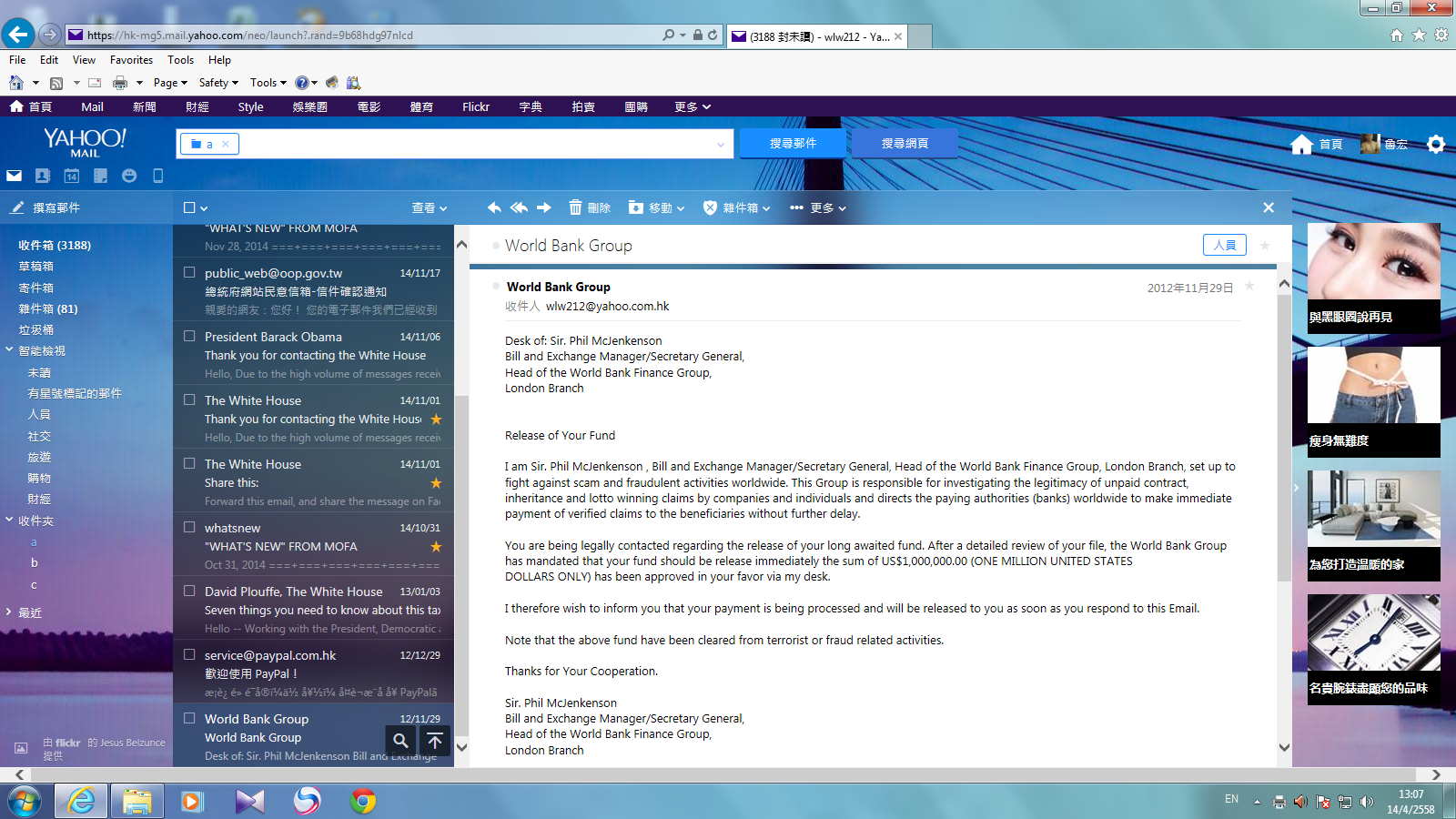The image size is (1456, 819).
Task: Reply to the open message
Action: (494, 207)
